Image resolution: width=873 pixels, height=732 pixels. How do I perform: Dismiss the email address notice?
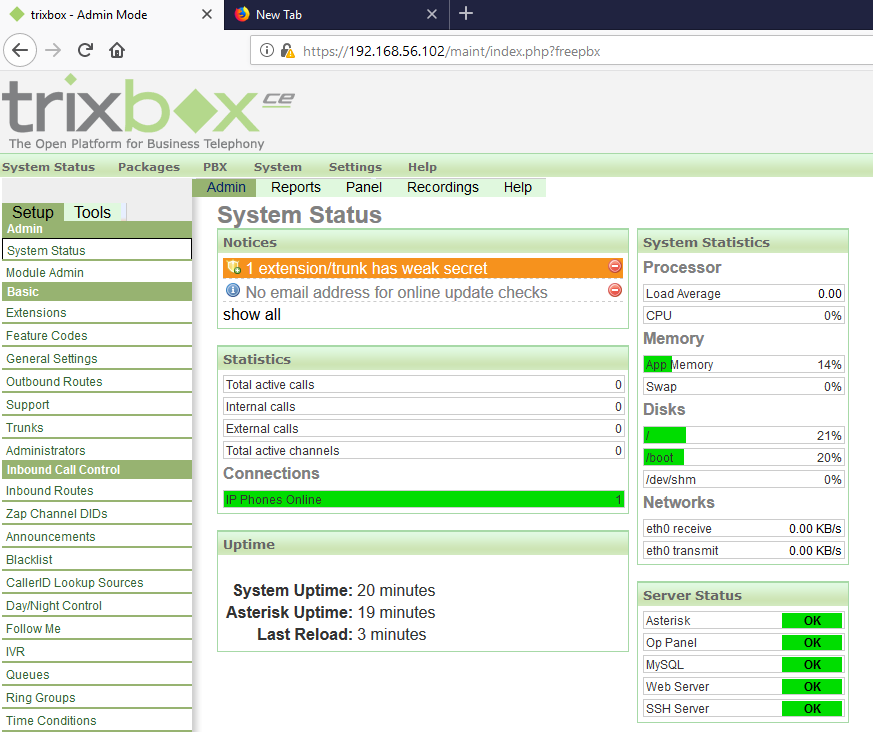615,291
